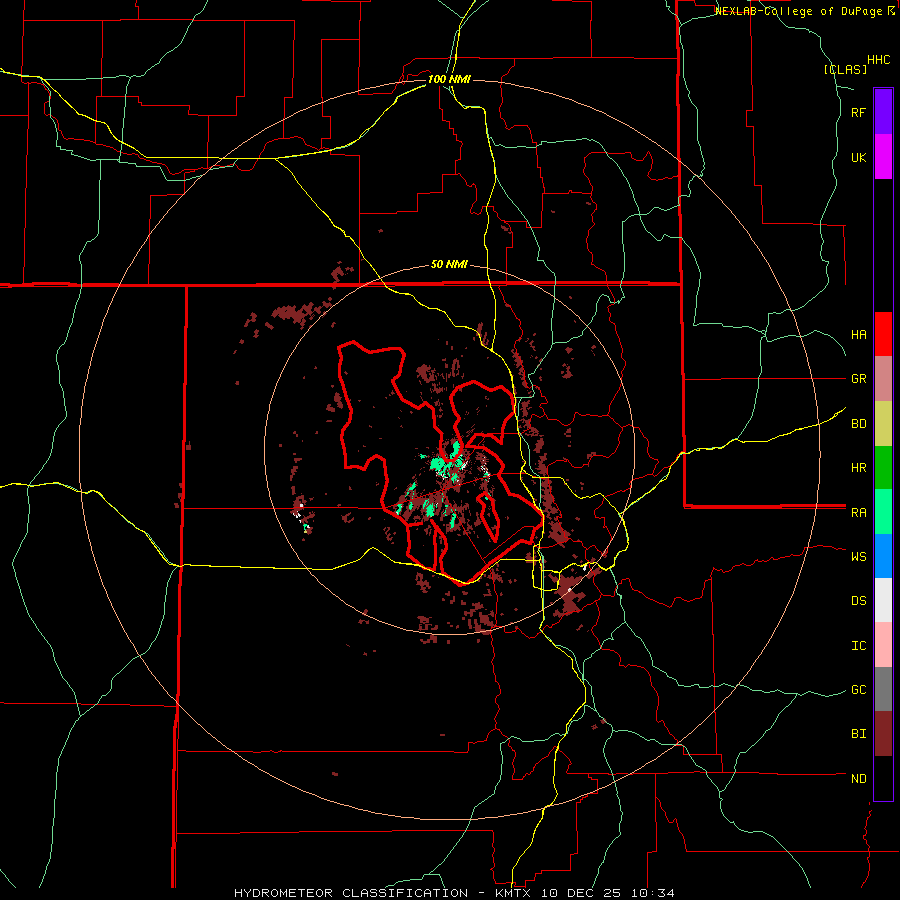Click the ND legend label
The image size is (900, 900).
tap(858, 779)
